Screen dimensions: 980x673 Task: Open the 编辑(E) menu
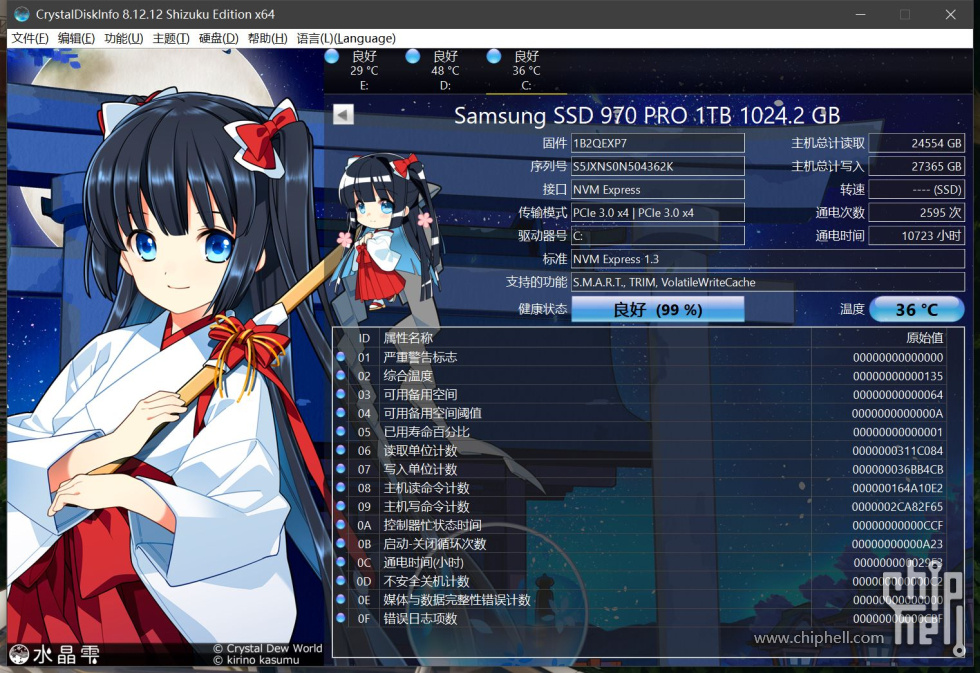pos(76,38)
